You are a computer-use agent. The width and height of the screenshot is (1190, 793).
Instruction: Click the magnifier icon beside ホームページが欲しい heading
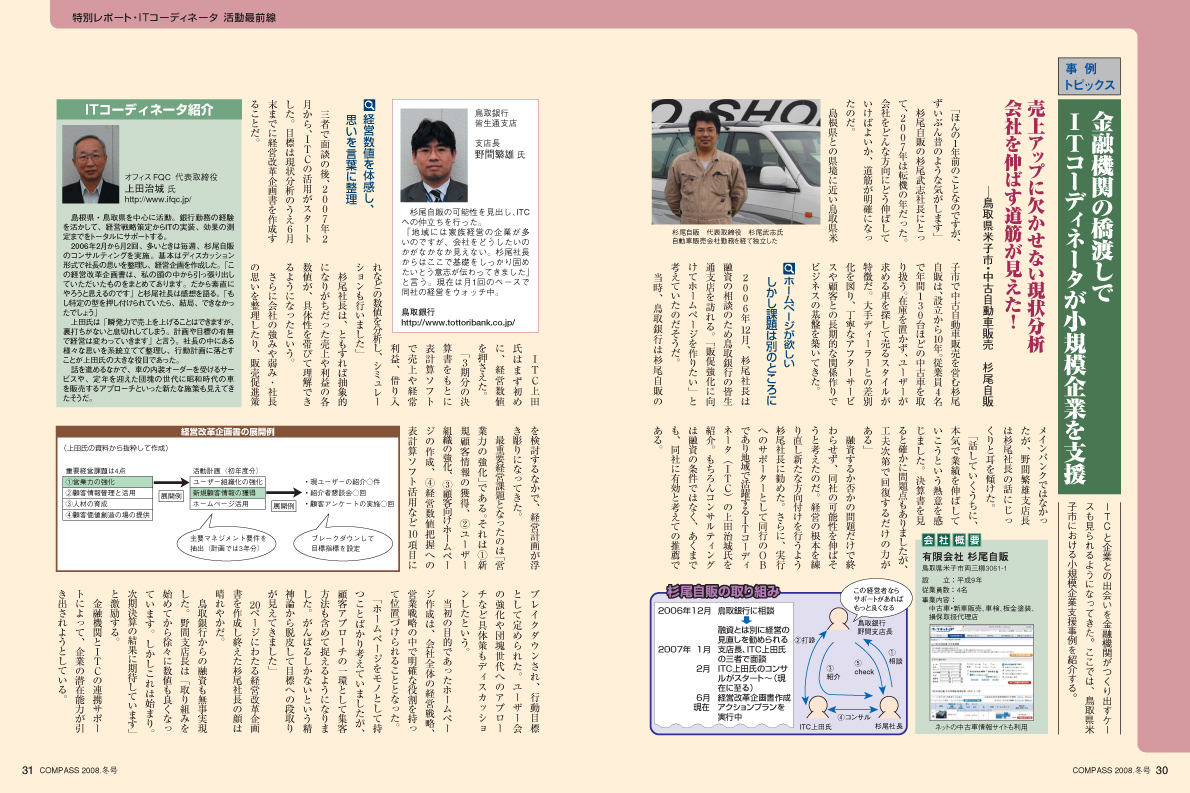pyautogui.click(x=789, y=269)
